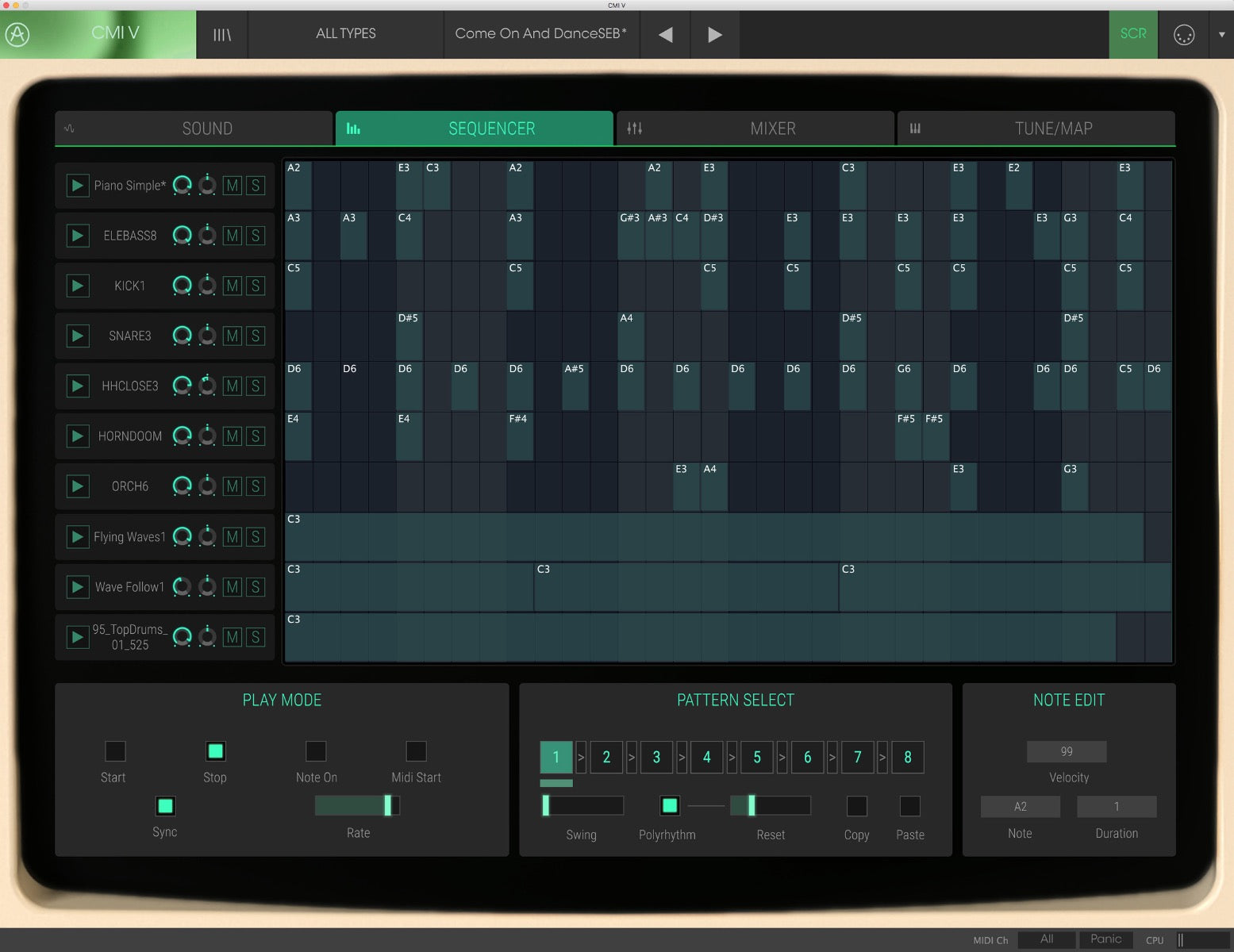Adjust the Reset slider

coord(771,806)
